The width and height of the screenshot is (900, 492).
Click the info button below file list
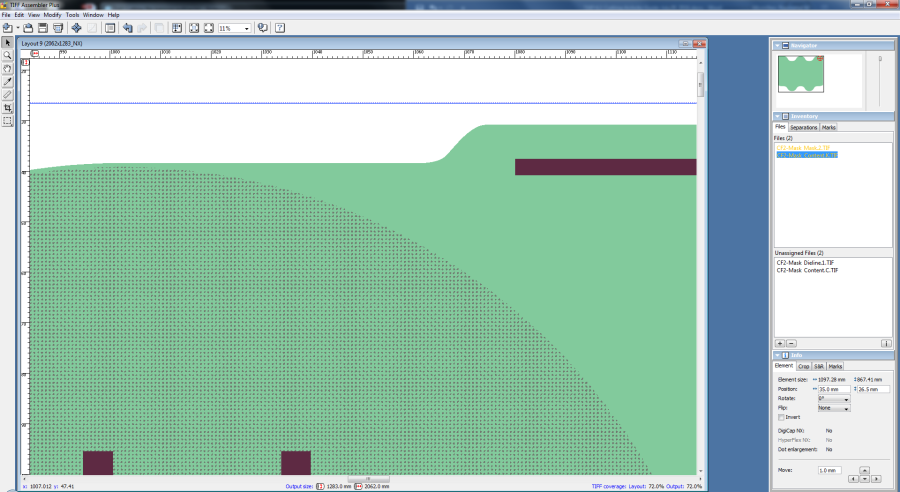point(886,343)
